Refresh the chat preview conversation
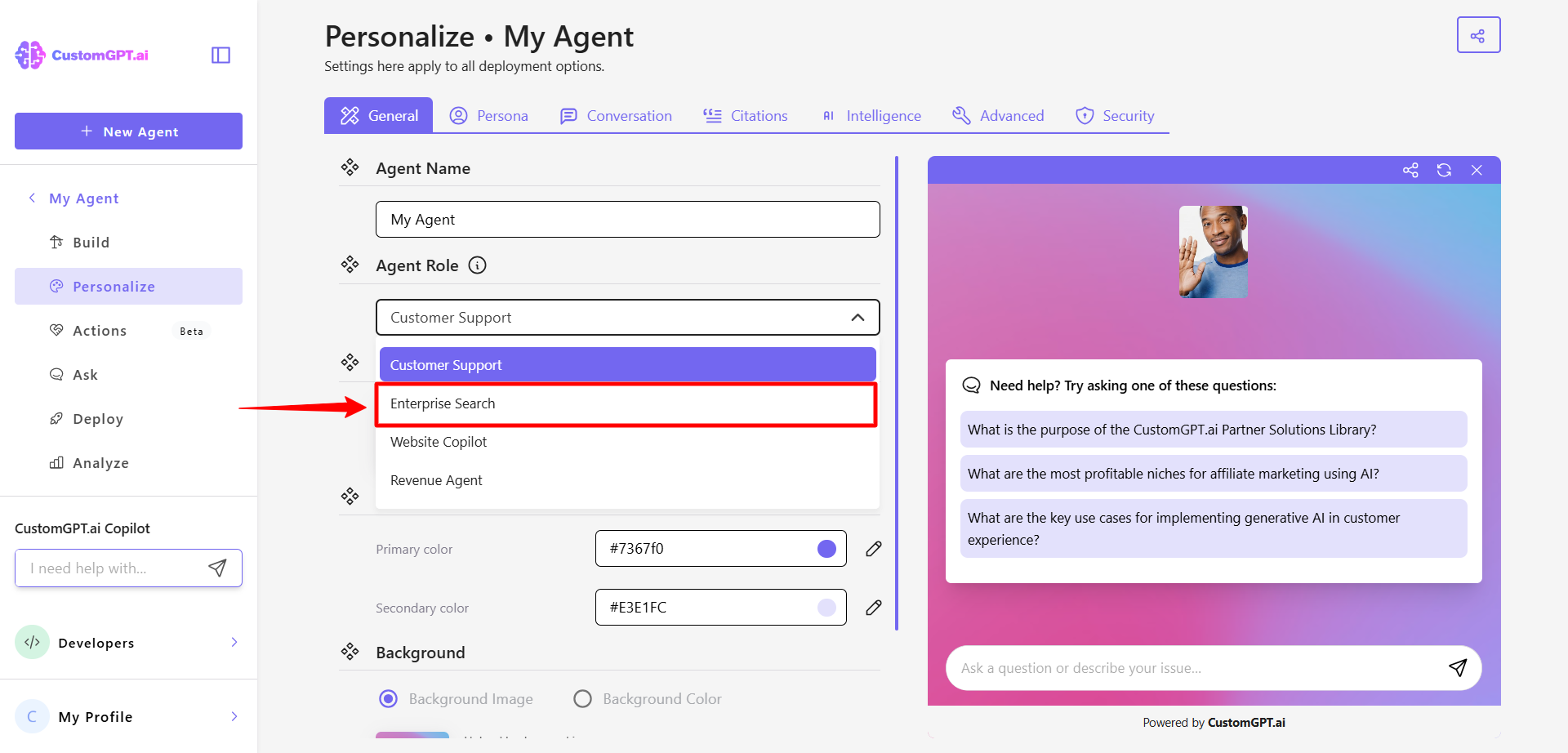 point(1444,170)
